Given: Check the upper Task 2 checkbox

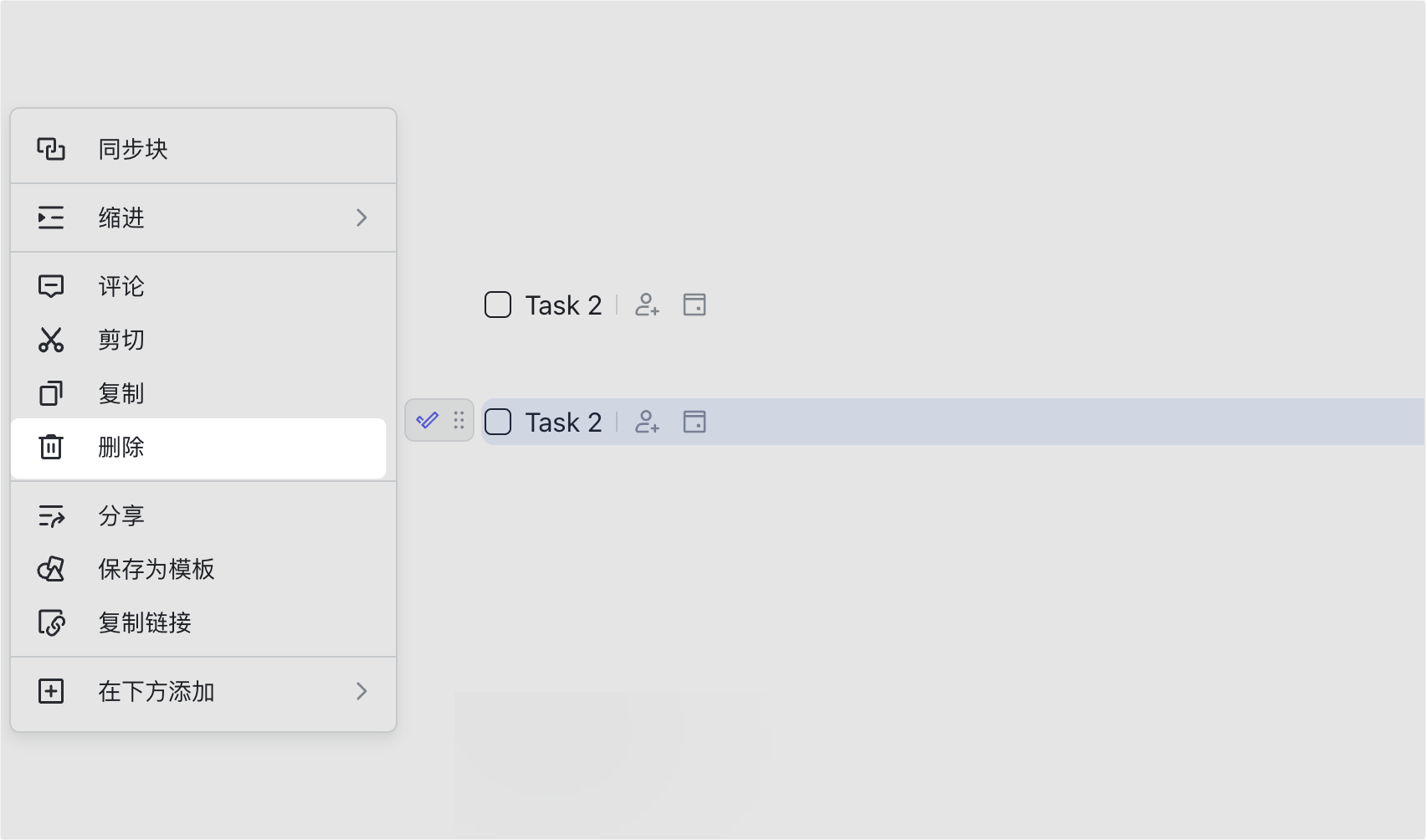Looking at the screenshot, I should tap(498, 305).
